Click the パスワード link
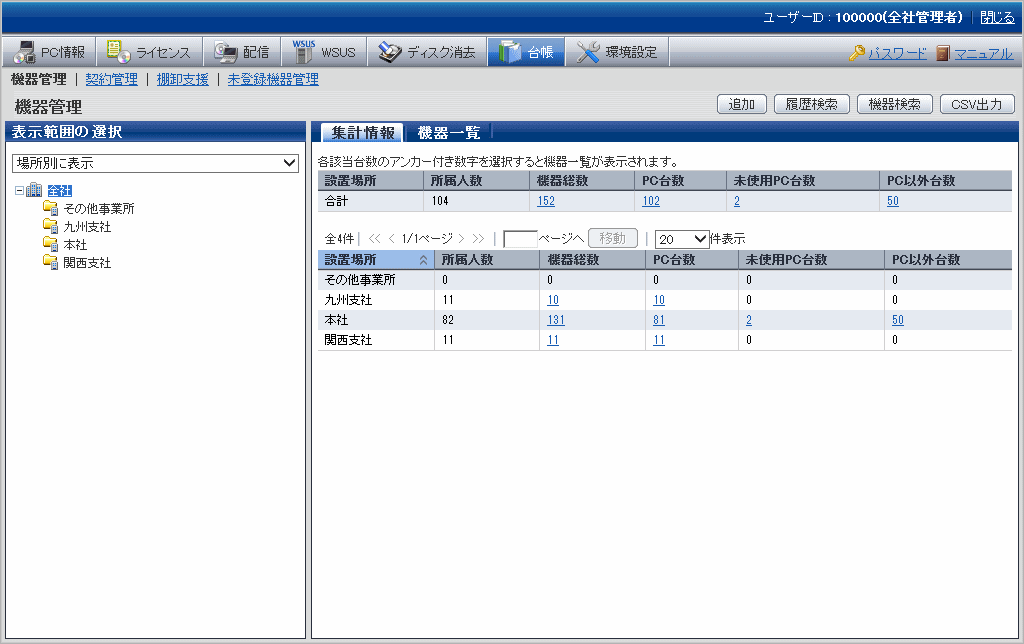1024x644 pixels. pyautogui.click(x=897, y=54)
